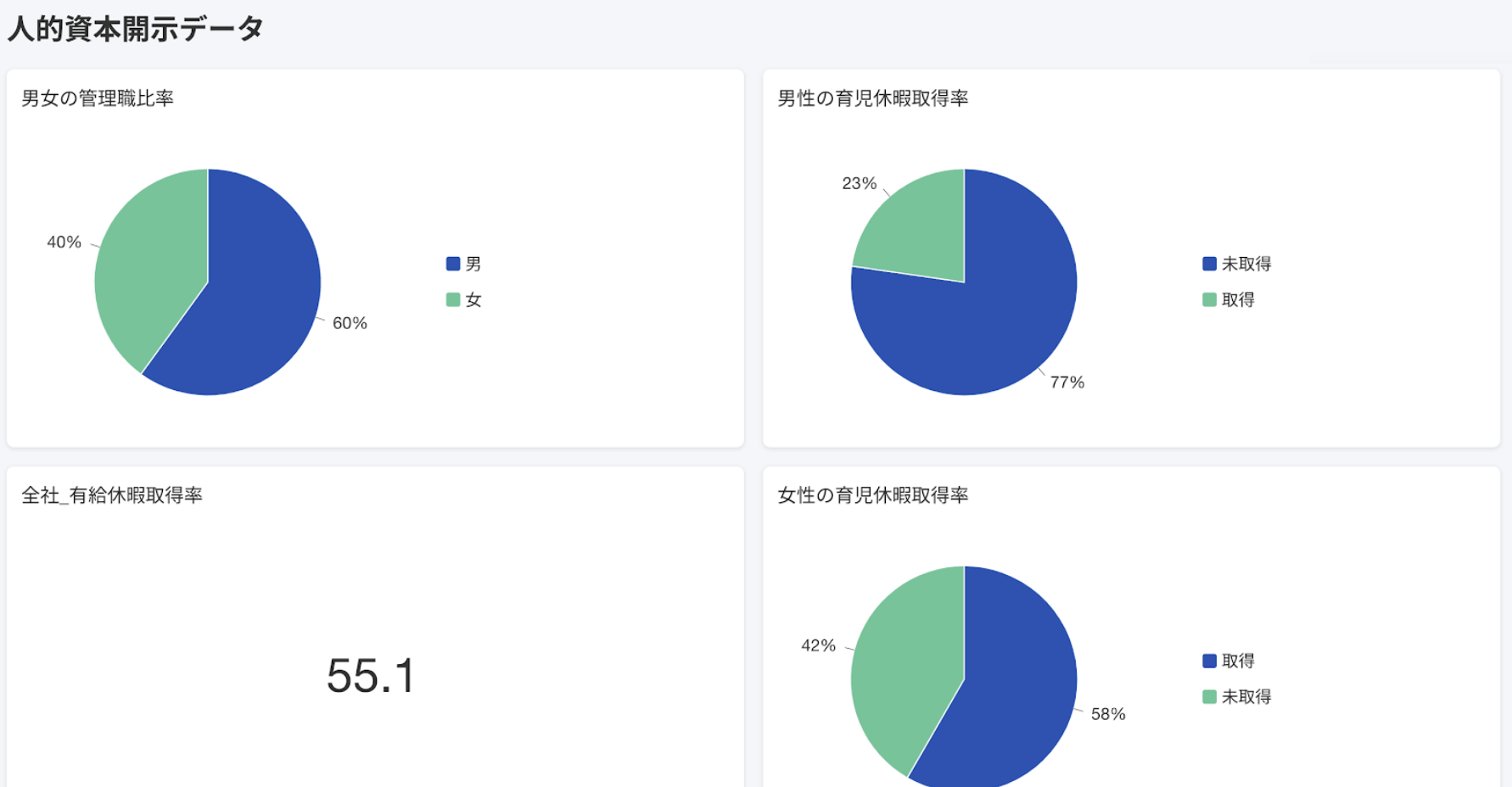Screen dimensions: 1512x787
Task: Select the 男性の育児休暇取得率 card title
Action: [x=873, y=98]
